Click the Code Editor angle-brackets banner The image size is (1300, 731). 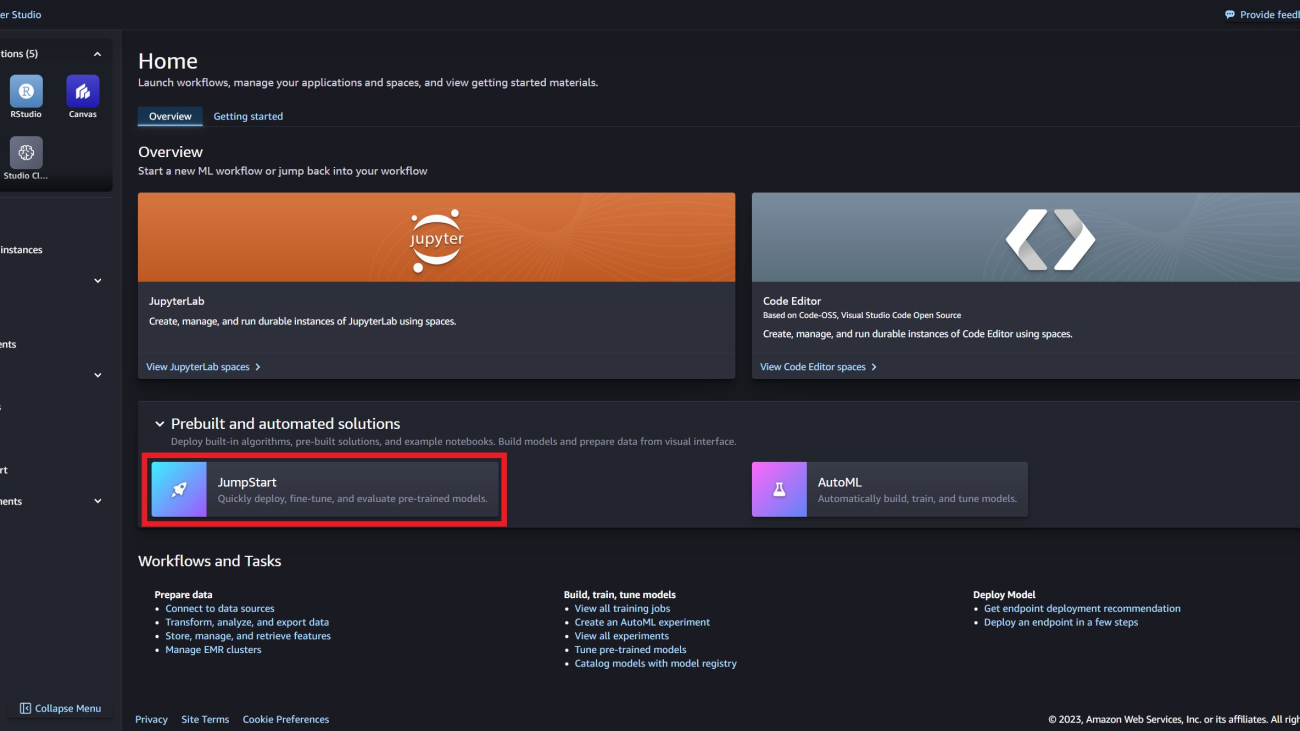pyautogui.click(x=1026, y=238)
